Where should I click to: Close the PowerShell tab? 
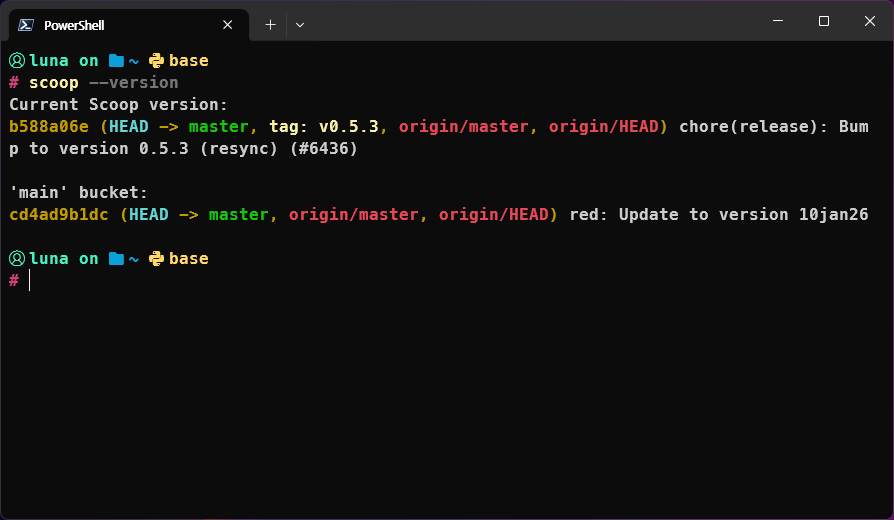(x=227, y=25)
